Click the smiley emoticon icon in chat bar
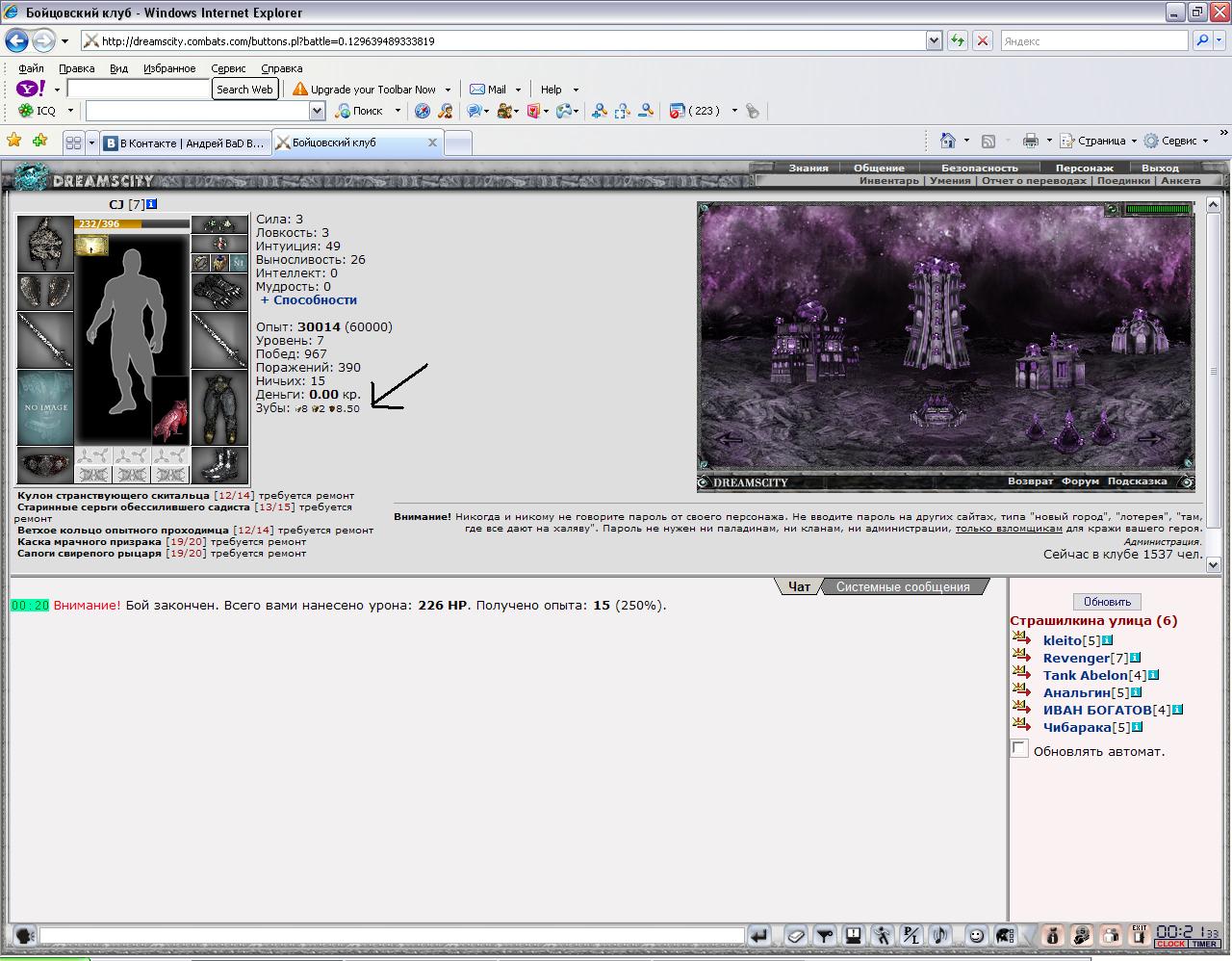 (x=976, y=935)
